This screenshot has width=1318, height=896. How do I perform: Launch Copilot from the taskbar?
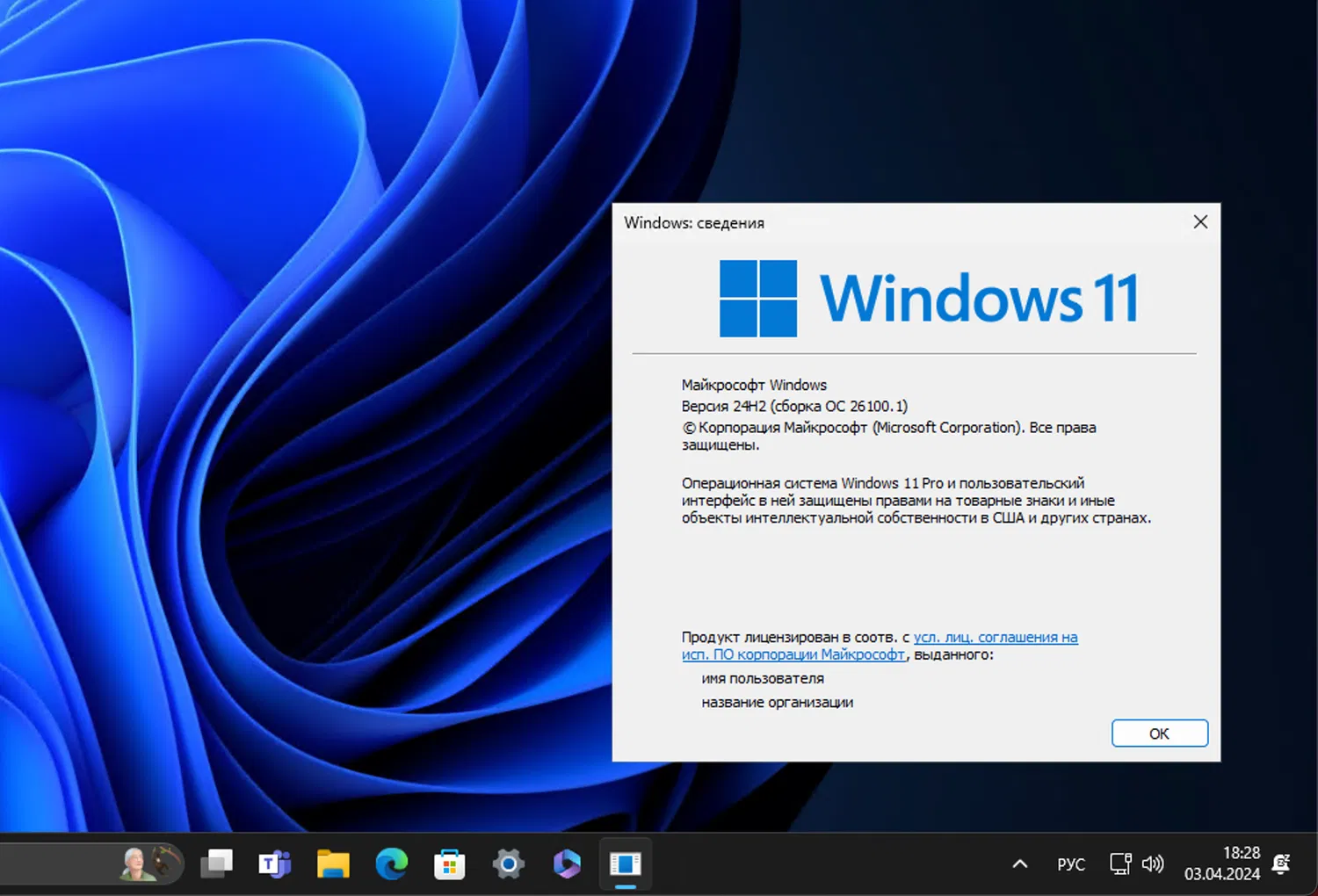point(567,863)
